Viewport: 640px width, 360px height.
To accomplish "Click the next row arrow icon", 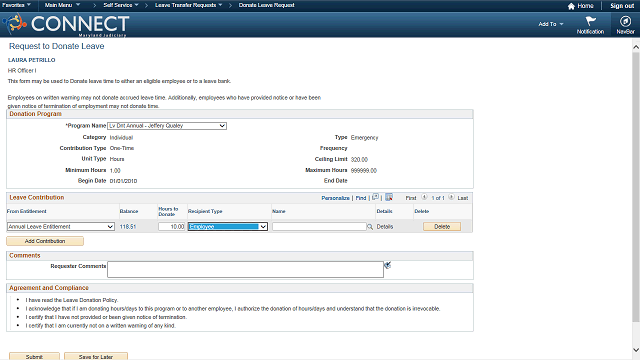I will (451, 197).
